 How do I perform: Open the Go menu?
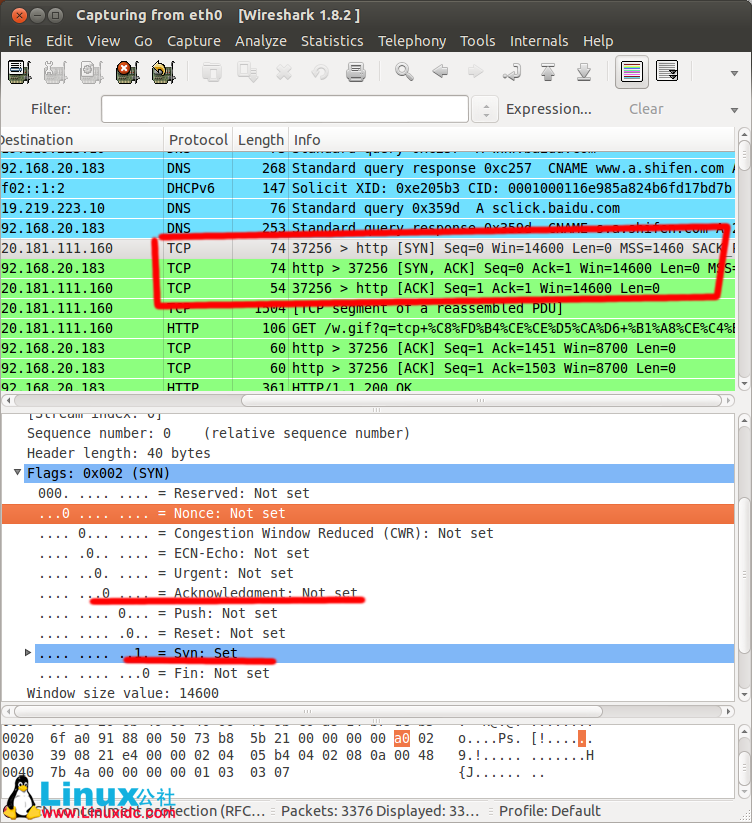pyautogui.click(x=143, y=41)
